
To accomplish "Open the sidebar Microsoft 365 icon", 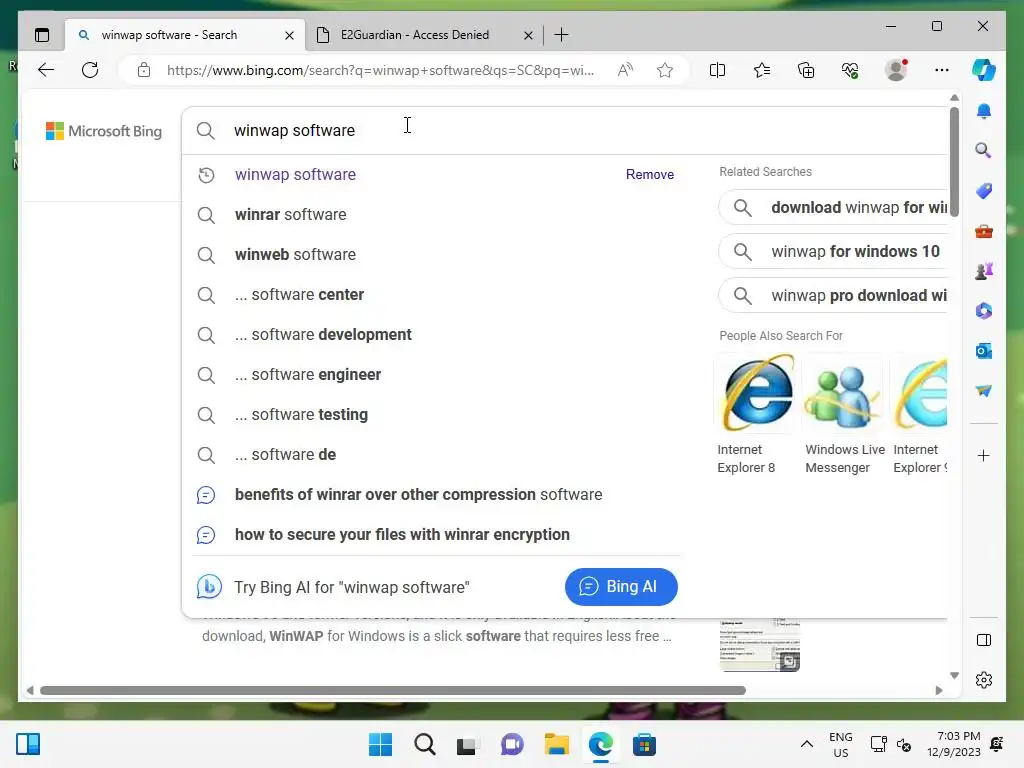I will (x=984, y=311).
